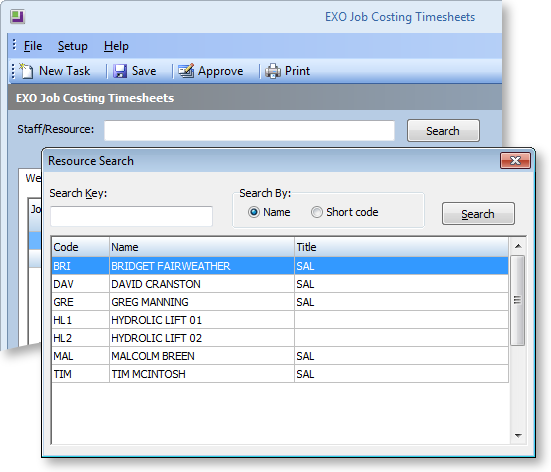The image size is (551, 472).
Task: Select the BRIDGET FAIRWEATHER row
Action: pyautogui.click(x=280, y=266)
